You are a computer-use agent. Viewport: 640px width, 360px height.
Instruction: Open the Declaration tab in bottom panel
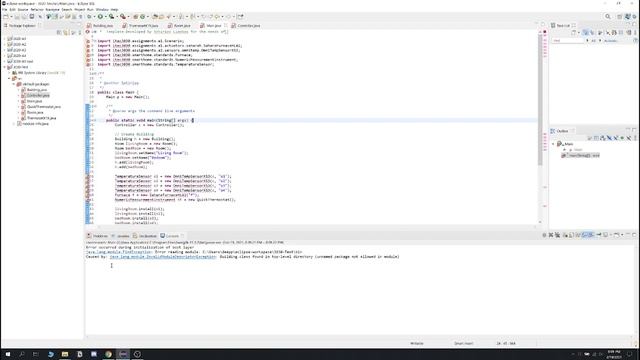(145, 236)
